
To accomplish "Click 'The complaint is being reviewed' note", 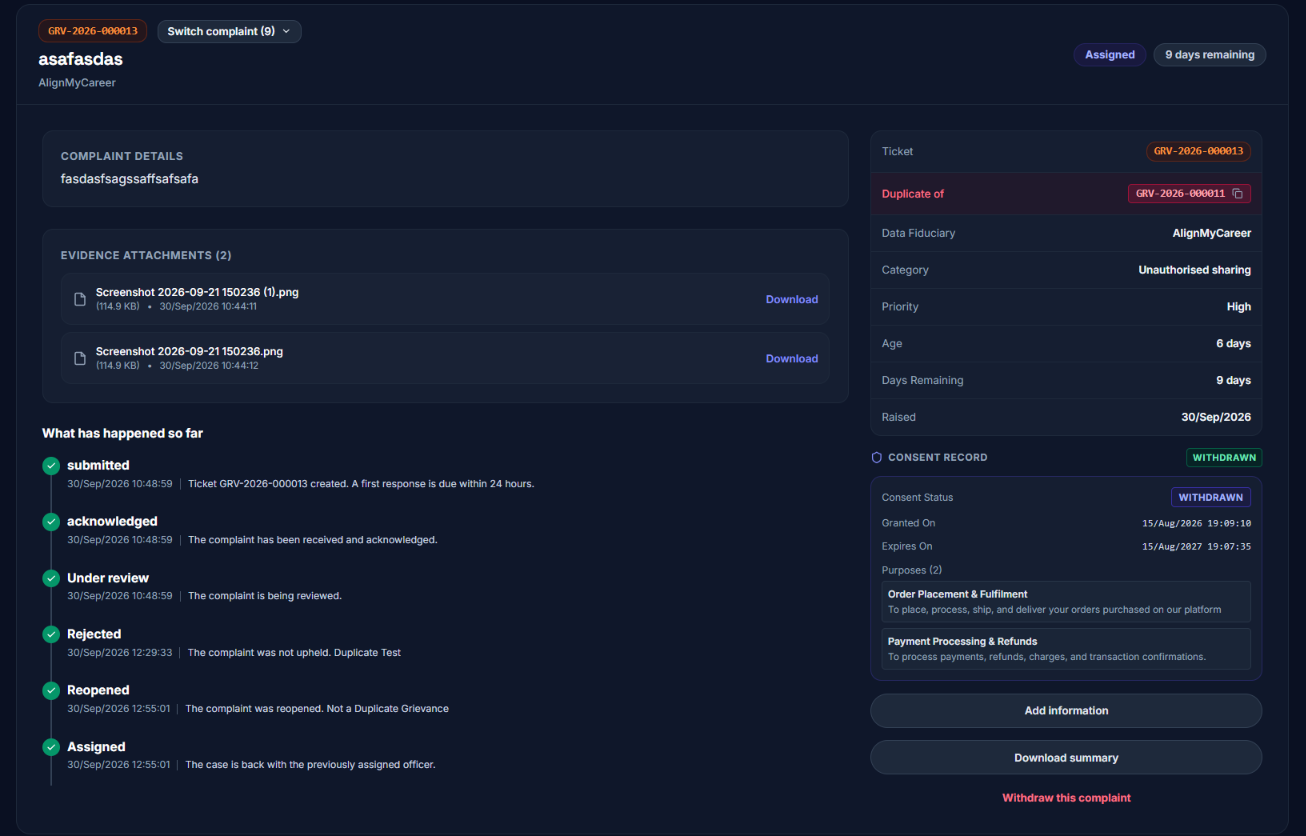I will 265,596.
